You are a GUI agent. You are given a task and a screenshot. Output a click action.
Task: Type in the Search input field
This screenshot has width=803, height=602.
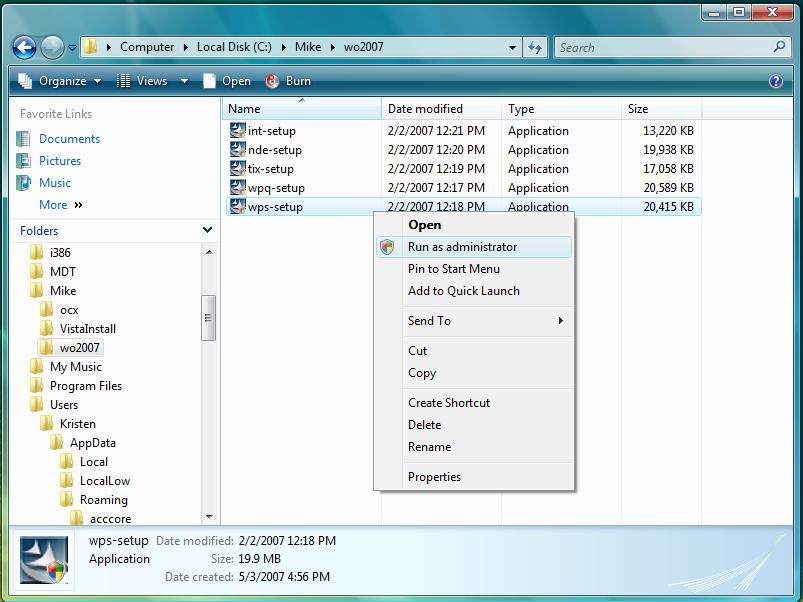coord(660,47)
